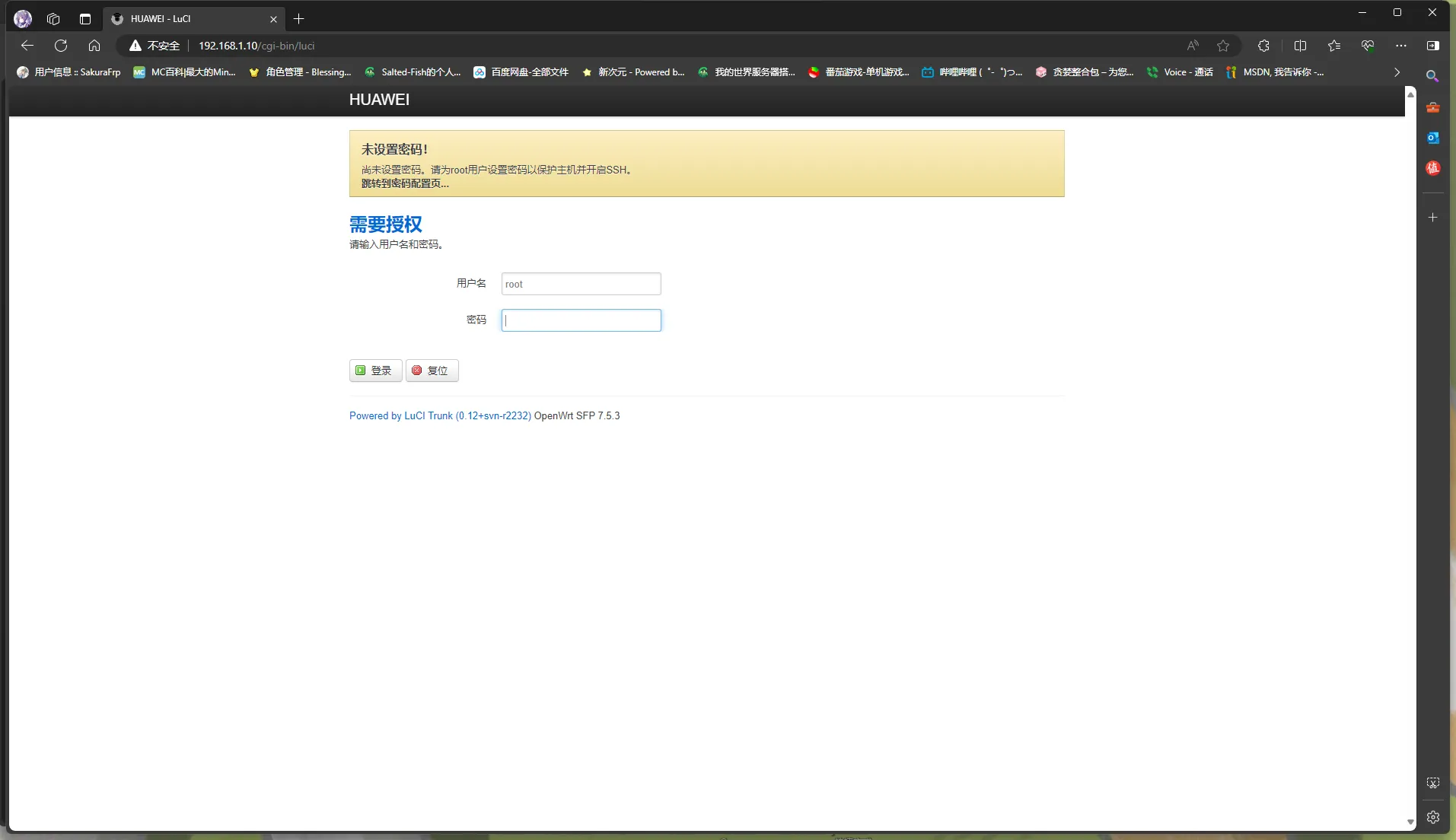Viewport: 1456px width, 840px height.
Task: Focus the 密码 password input field
Action: (581, 320)
